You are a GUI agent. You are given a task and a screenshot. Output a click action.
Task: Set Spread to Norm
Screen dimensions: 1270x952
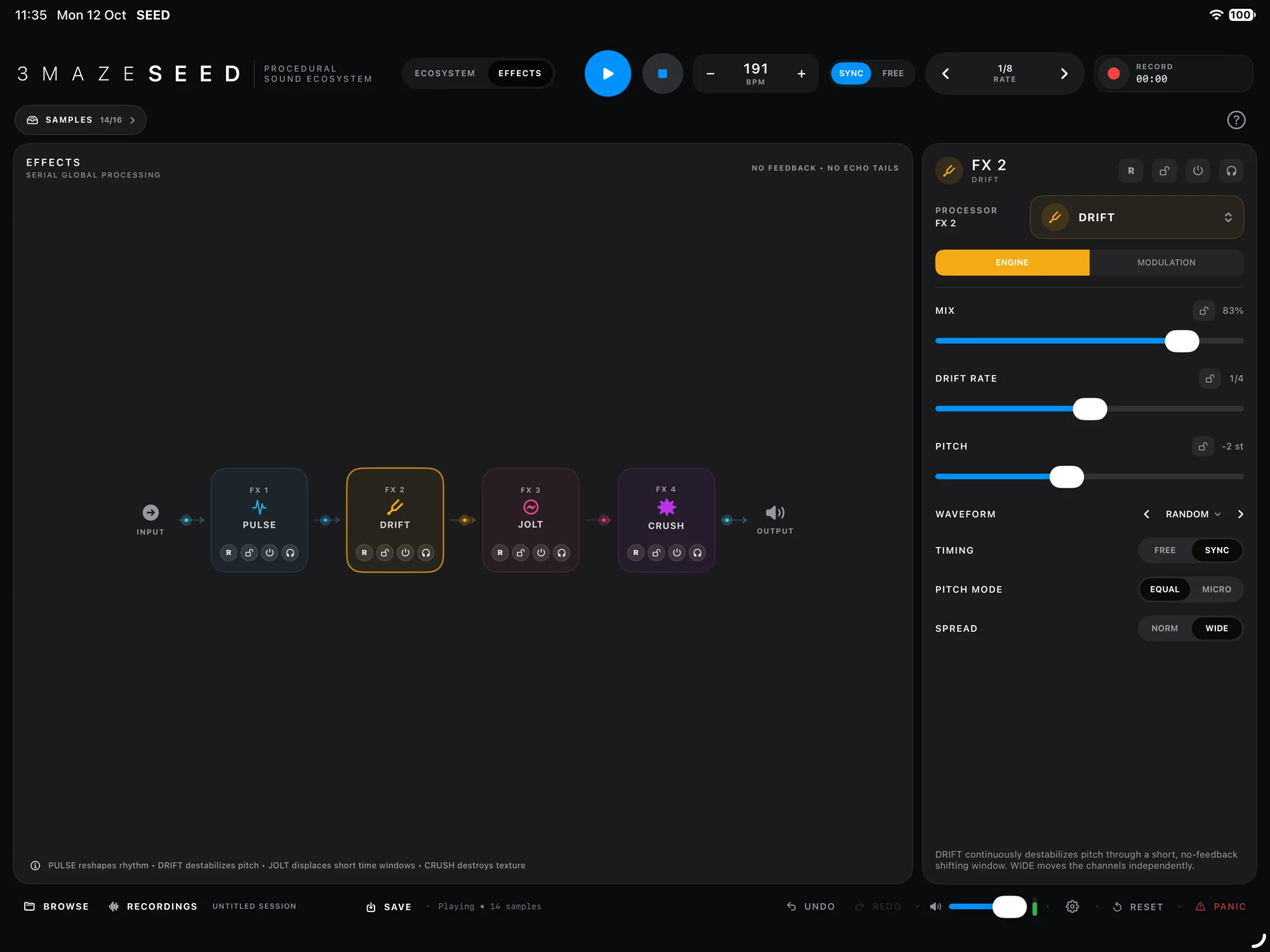click(x=1165, y=629)
